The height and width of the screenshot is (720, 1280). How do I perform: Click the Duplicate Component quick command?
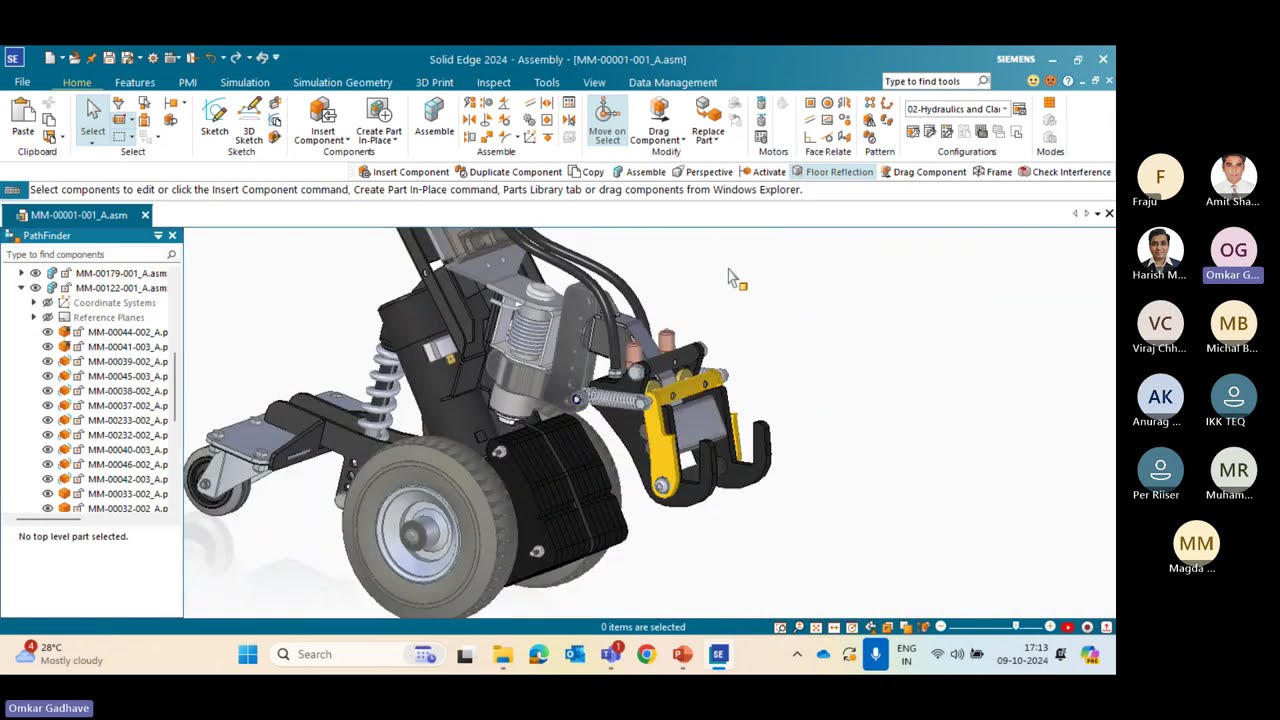(508, 172)
